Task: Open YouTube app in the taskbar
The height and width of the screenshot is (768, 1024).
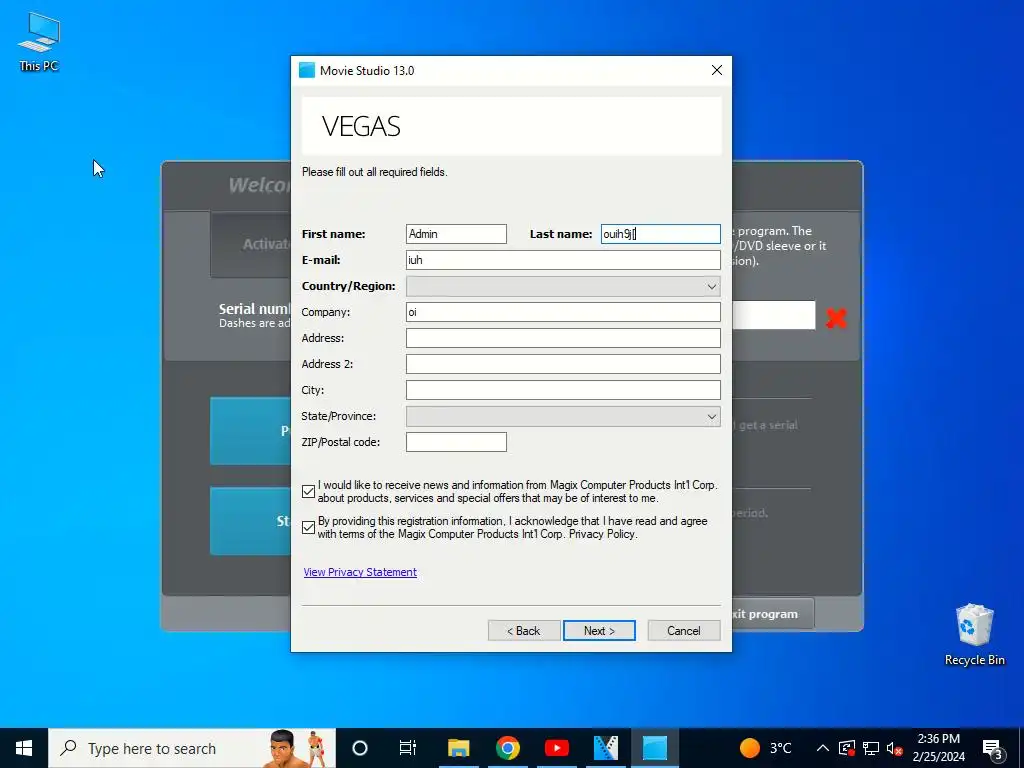Action: click(x=556, y=748)
